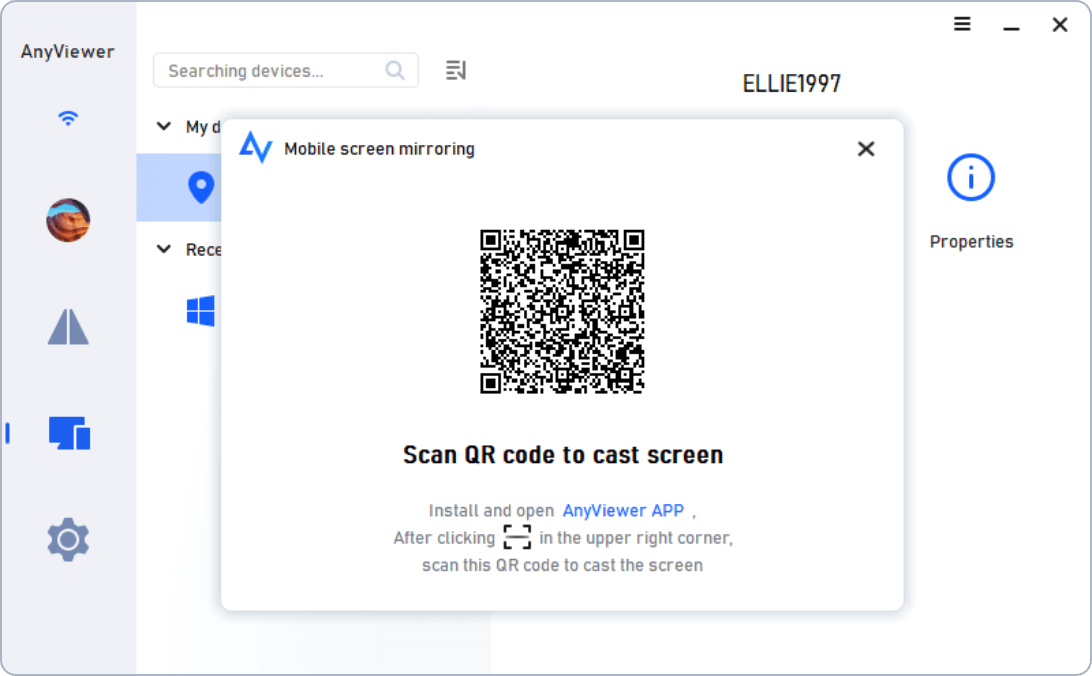Select the Windows device under Recent
Viewport: 1092px width, 676px height.
pos(201,311)
